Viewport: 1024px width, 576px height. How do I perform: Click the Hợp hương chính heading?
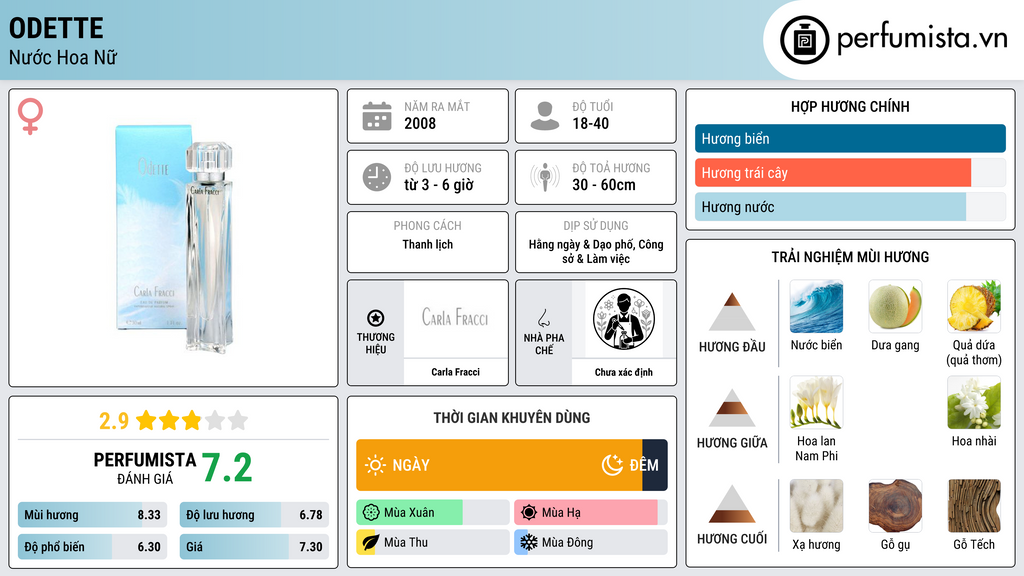click(x=850, y=106)
